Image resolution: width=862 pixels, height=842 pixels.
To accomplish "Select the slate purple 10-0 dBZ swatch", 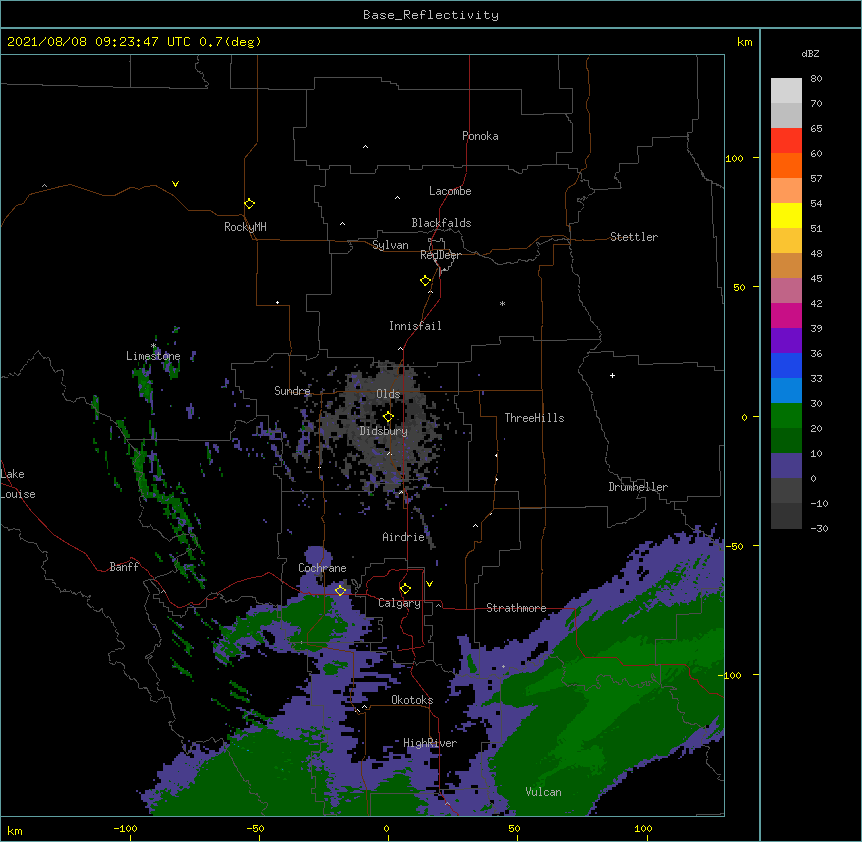I will coord(786,466).
